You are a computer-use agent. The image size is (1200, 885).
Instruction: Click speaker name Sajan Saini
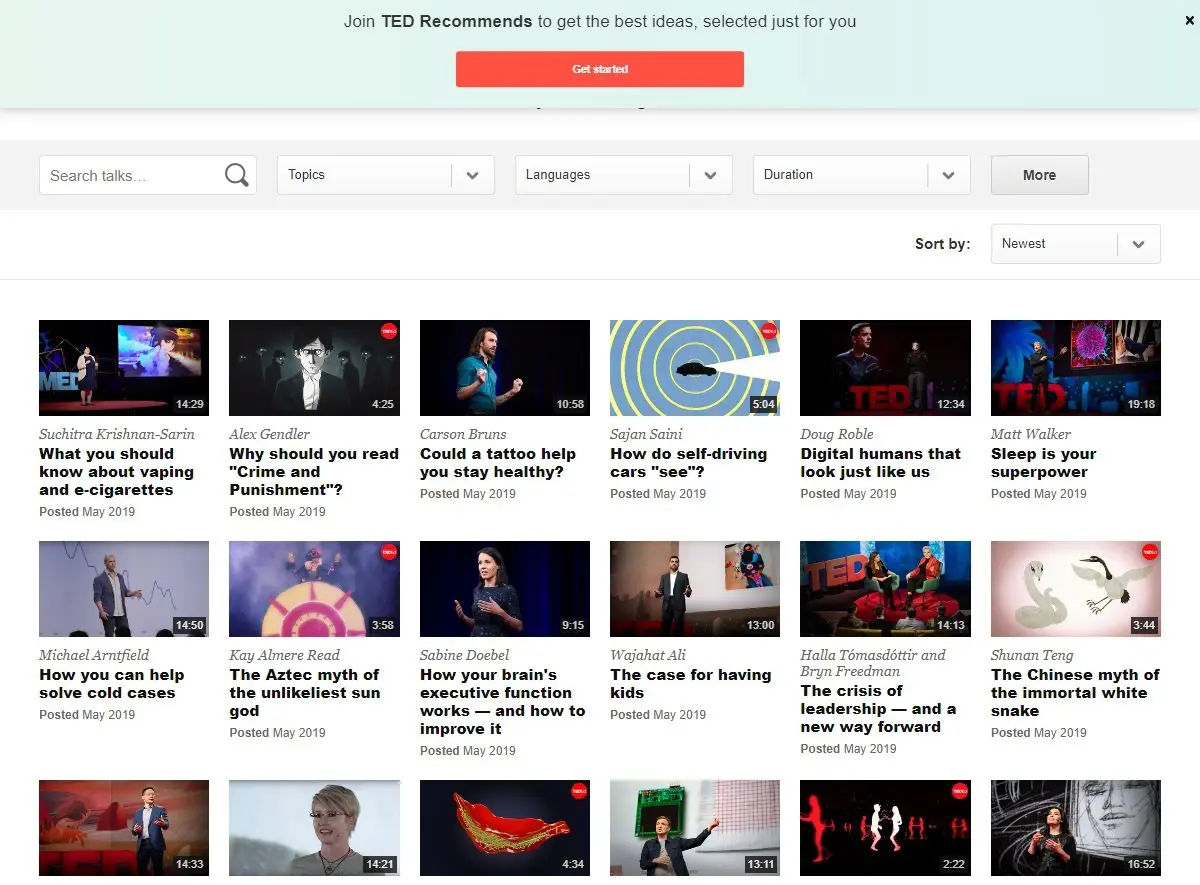[647, 434]
